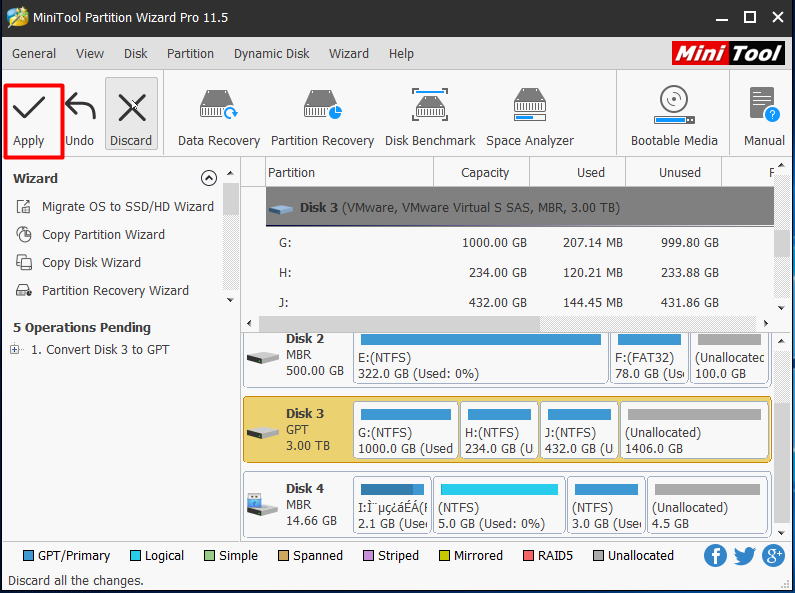
Task: Select the 5.0 GB logical NTFS partition
Action: tap(499, 505)
